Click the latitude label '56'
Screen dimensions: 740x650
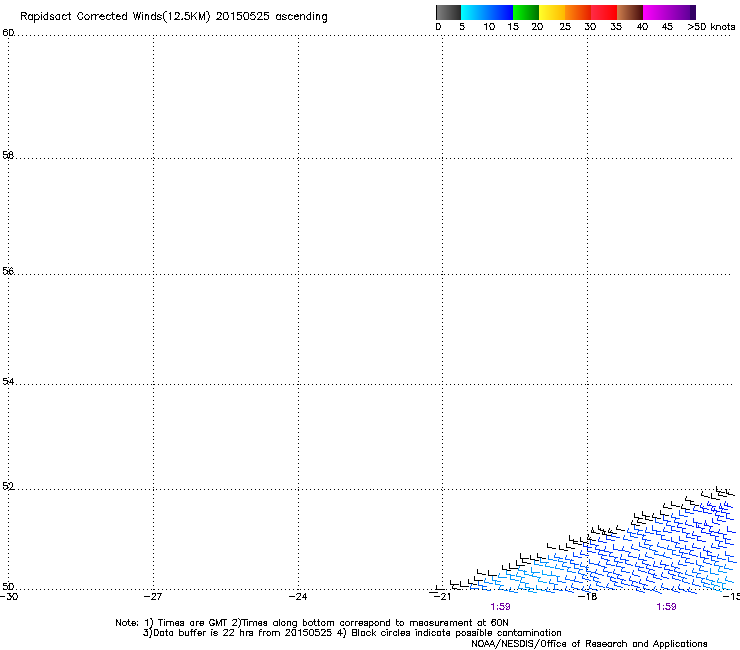(x=8, y=271)
